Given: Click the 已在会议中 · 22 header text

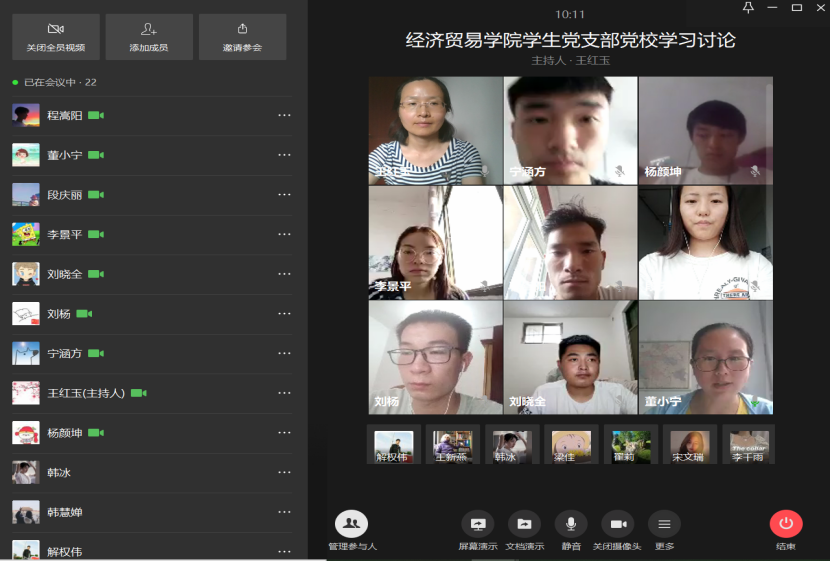Looking at the screenshot, I should 60,82.
